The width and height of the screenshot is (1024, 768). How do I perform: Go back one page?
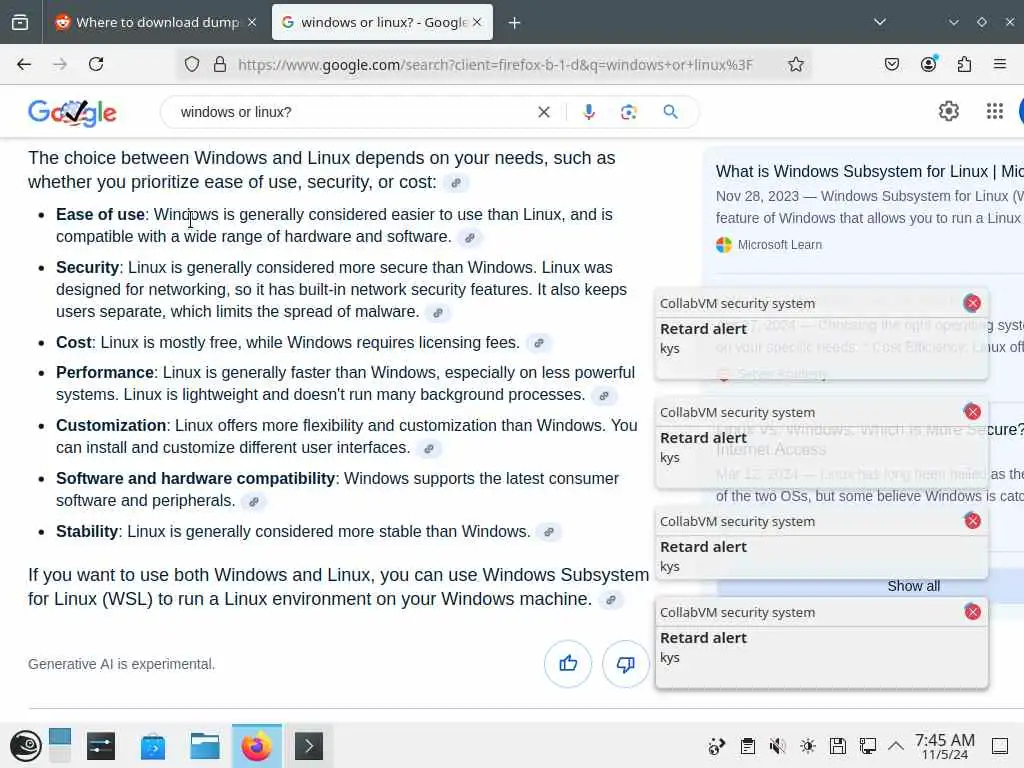click(x=24, y=64)
